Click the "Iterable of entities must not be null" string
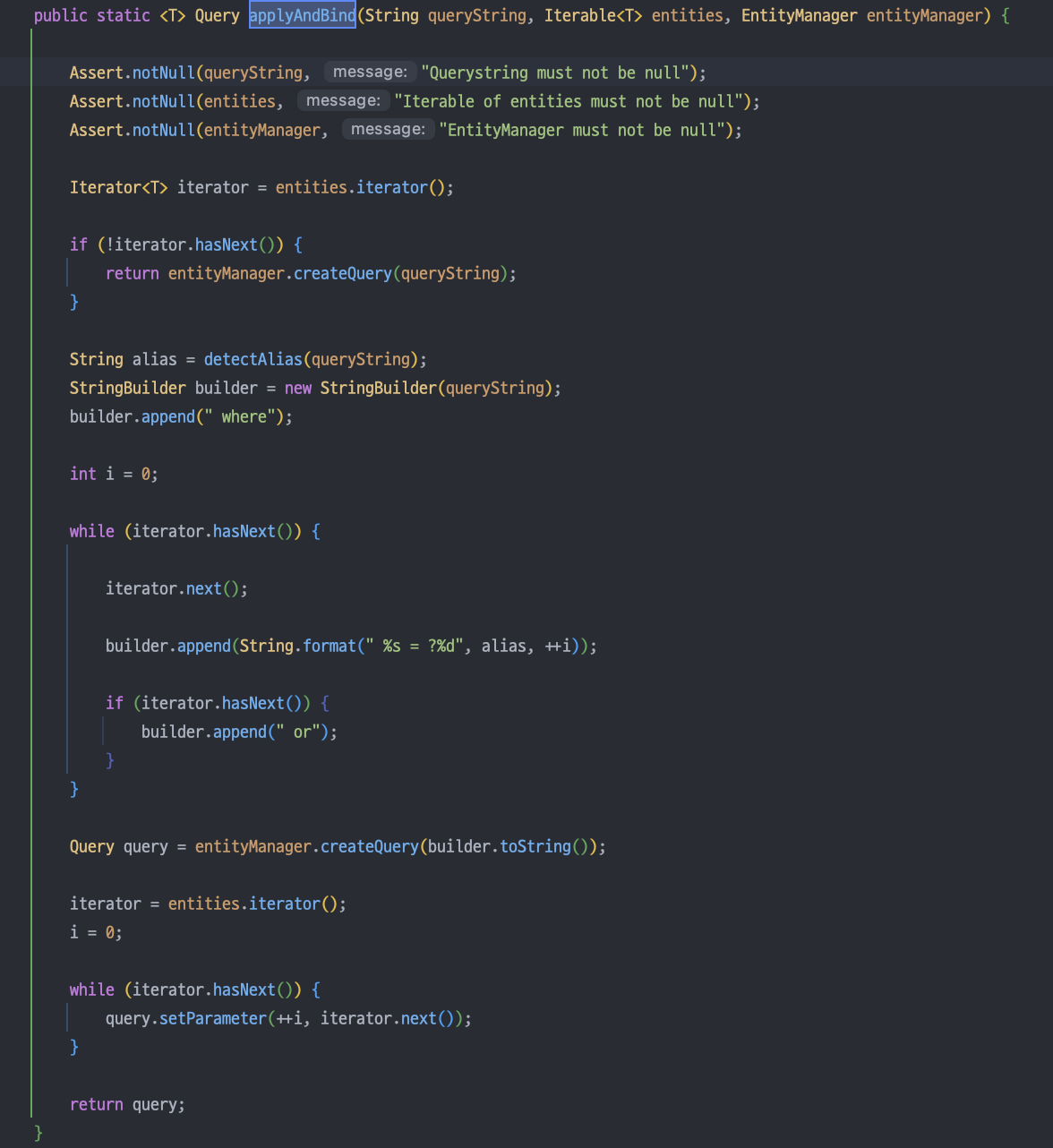Image resolution: width=1053 pixels, height=1148 pixels. [568, 101]
